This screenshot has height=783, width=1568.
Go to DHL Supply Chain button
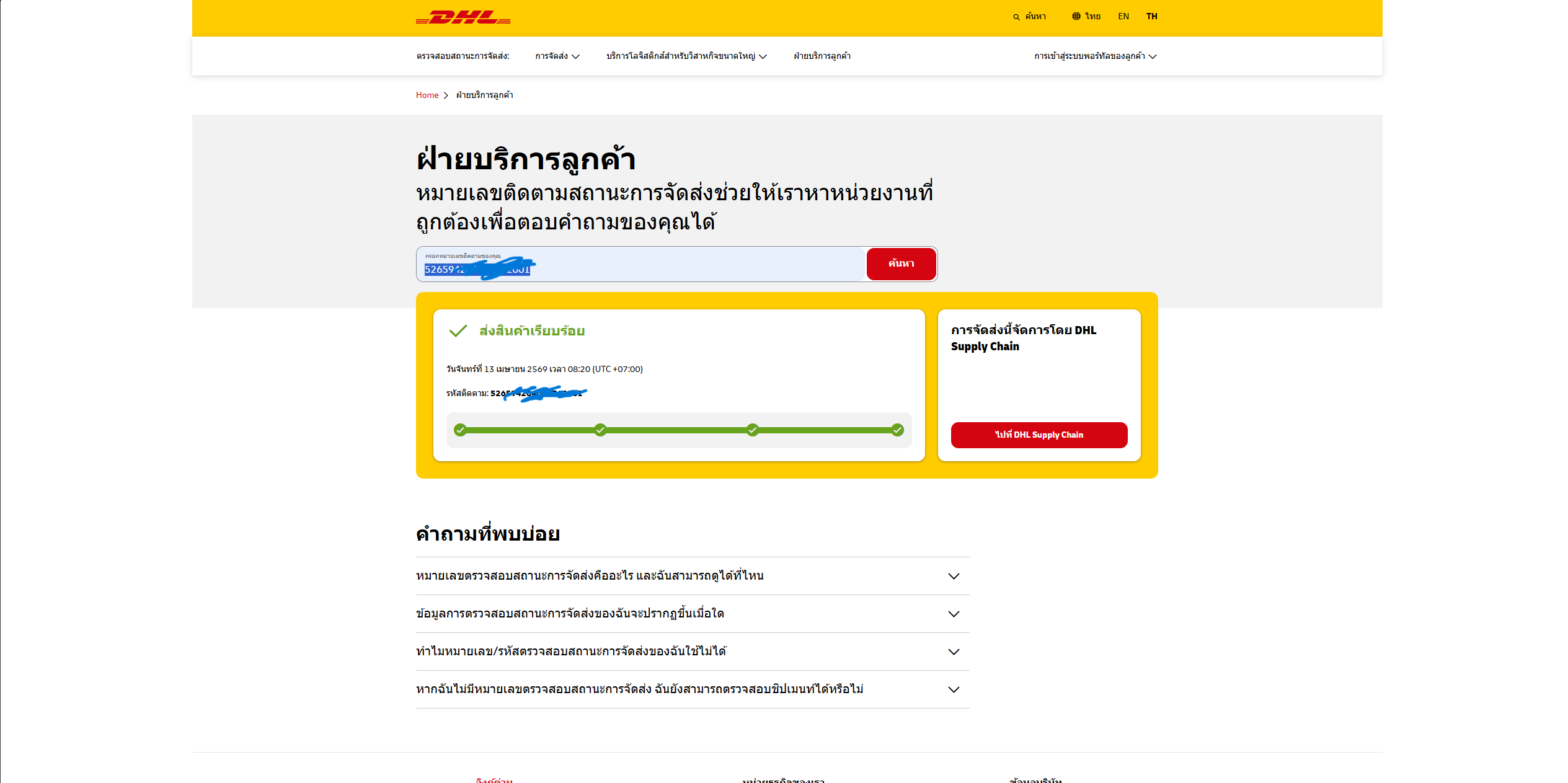pyautogui.click(x=1039, y=435)
